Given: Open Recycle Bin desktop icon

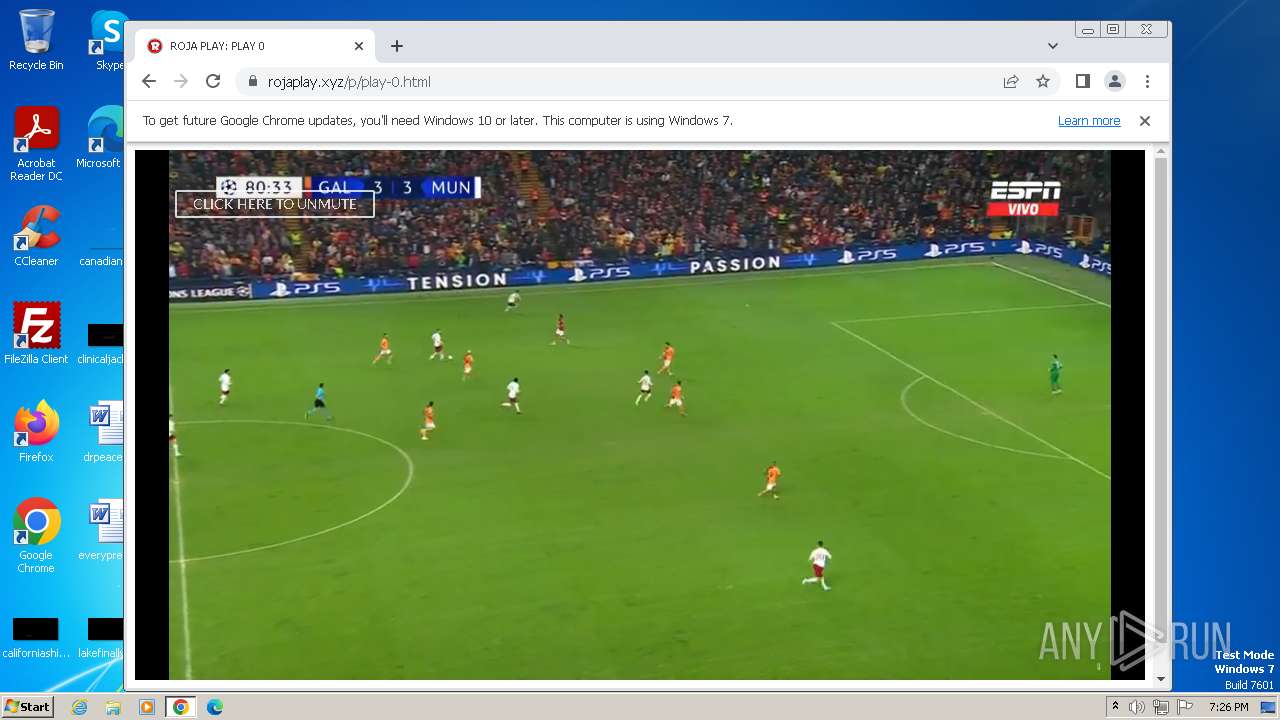Looking at the screenshot, I should (36, 40).
